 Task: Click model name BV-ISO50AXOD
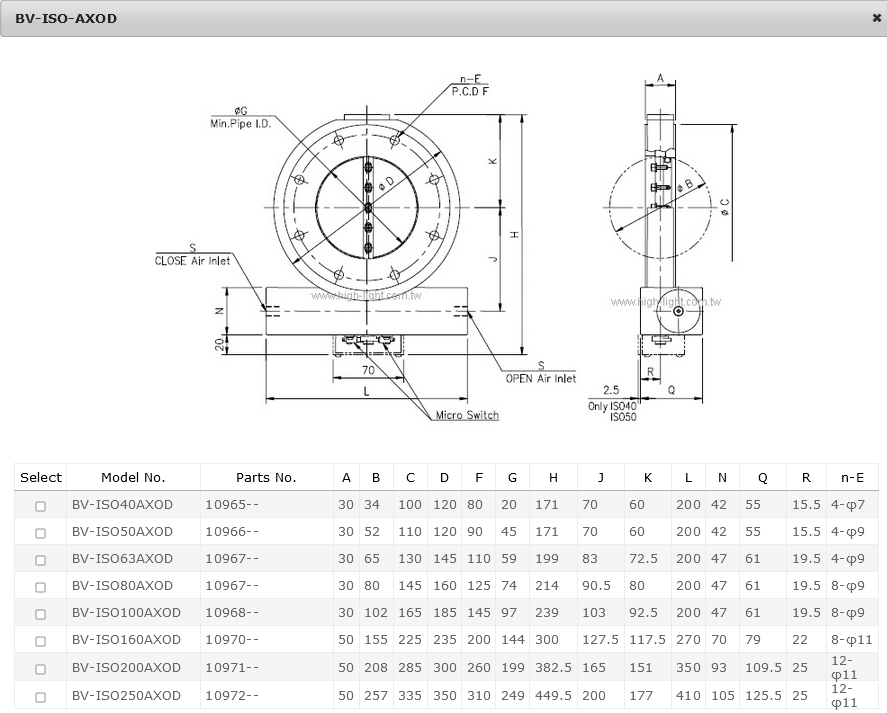pos(122,532)
